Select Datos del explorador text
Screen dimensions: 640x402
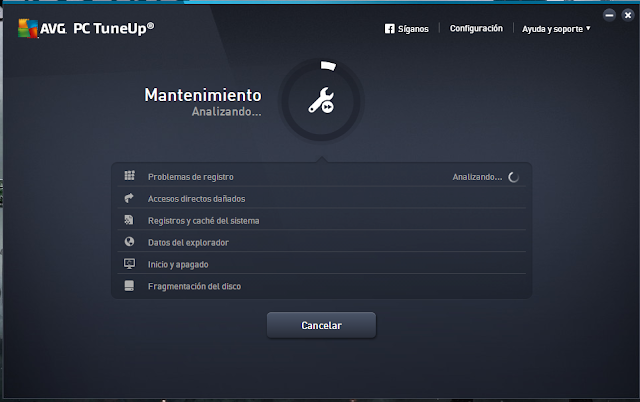188,242
